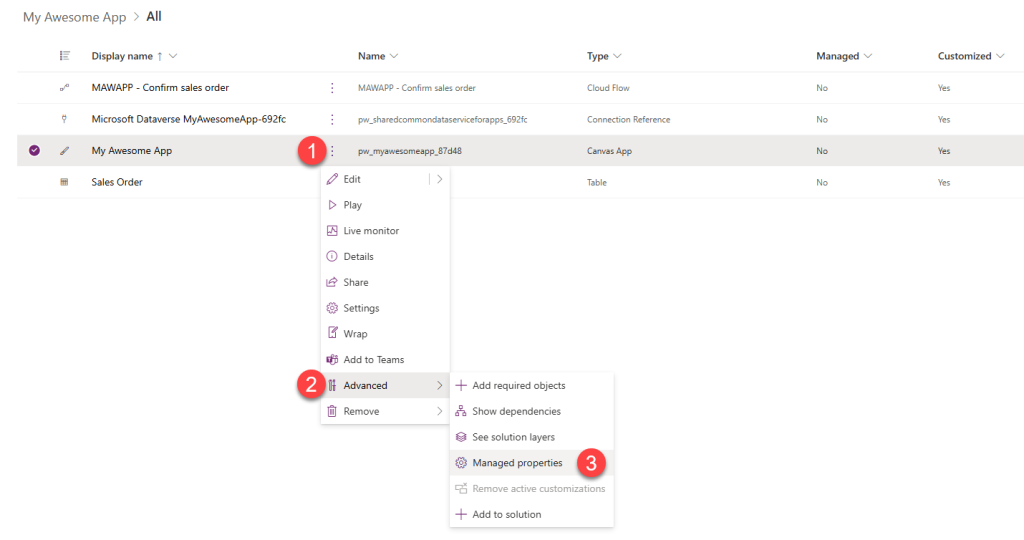Click the Play triangle icon

tap(332, 205)
